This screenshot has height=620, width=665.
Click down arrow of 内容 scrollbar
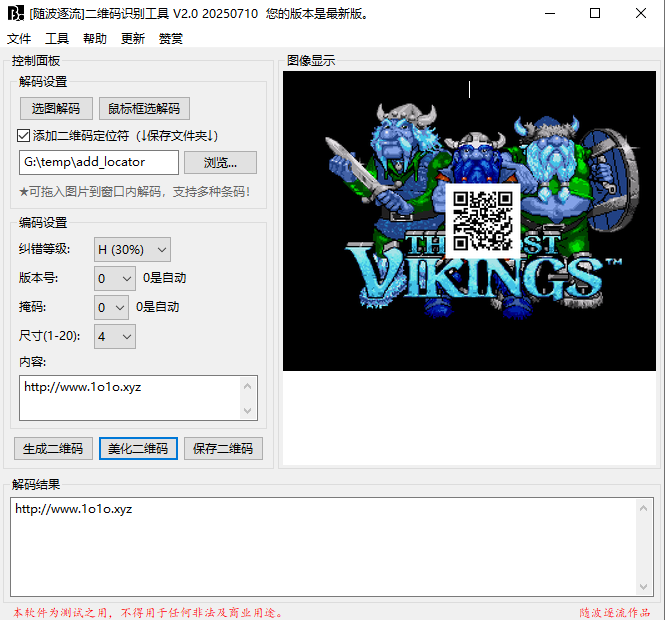248,410
